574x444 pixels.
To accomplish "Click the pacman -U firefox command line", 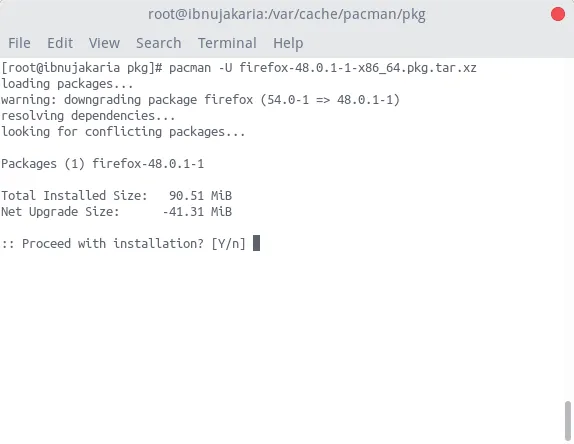I will coord(239,68).
